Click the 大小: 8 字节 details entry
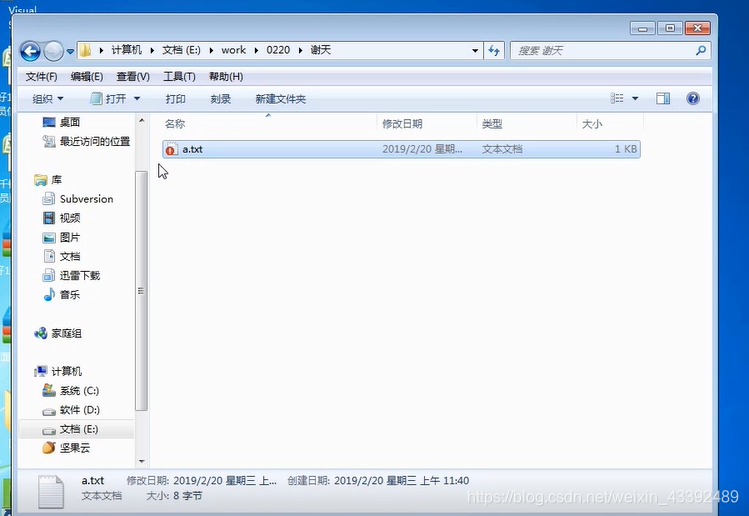 pos(174,496)
